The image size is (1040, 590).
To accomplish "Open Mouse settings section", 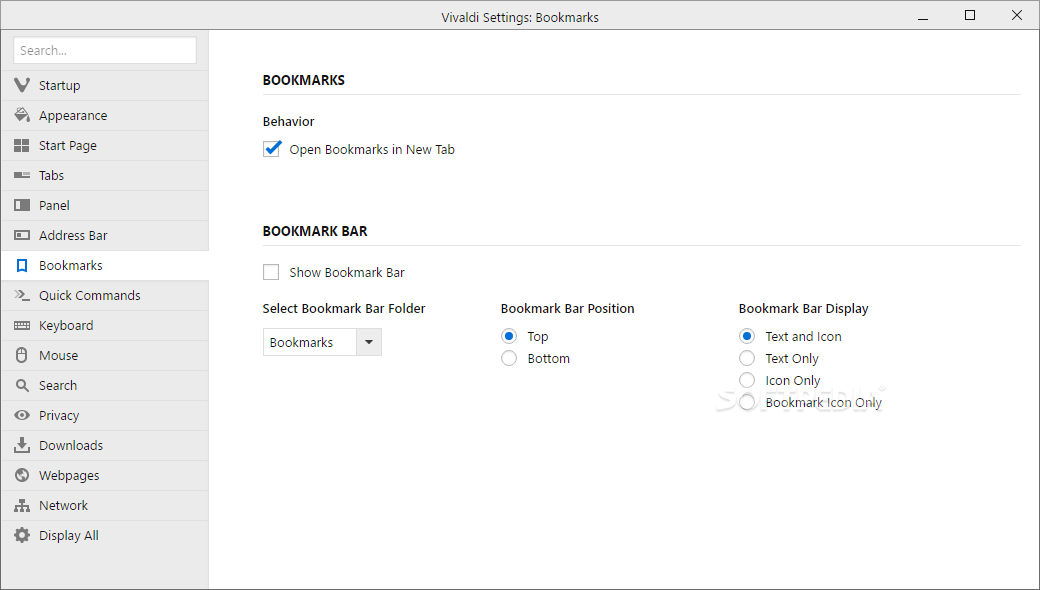I will pos(105,355).
